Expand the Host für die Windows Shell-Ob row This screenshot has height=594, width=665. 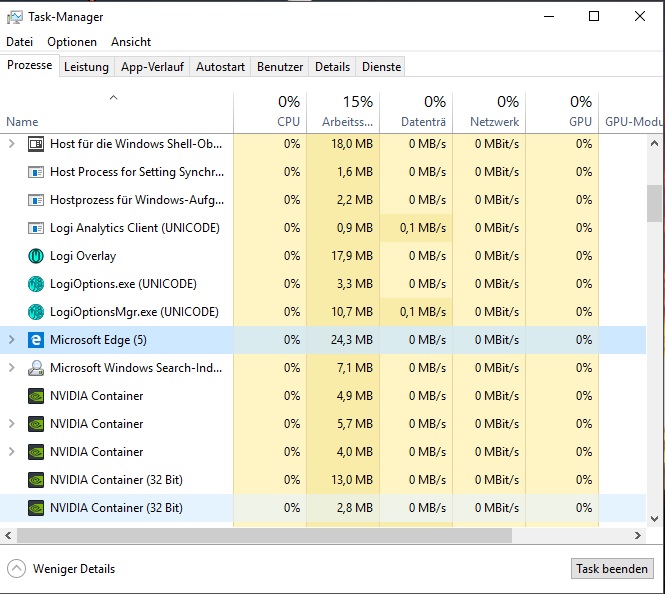coord(12,144)
